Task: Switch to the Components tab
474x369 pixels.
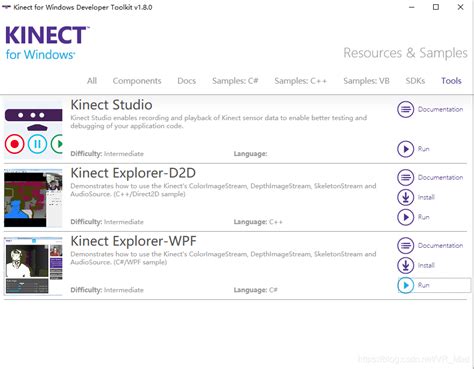Action: click(137, 81)
